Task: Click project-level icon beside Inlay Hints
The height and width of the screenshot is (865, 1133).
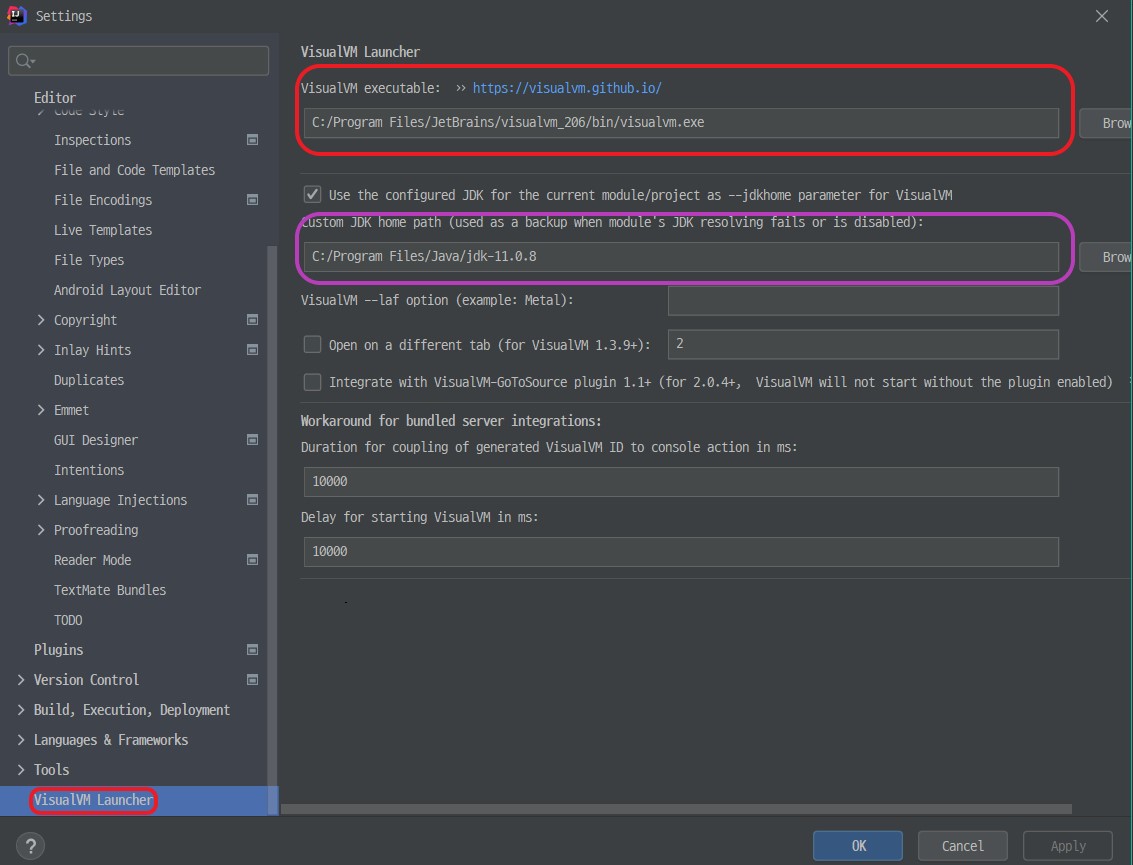Action: click(x=252, y=350)
